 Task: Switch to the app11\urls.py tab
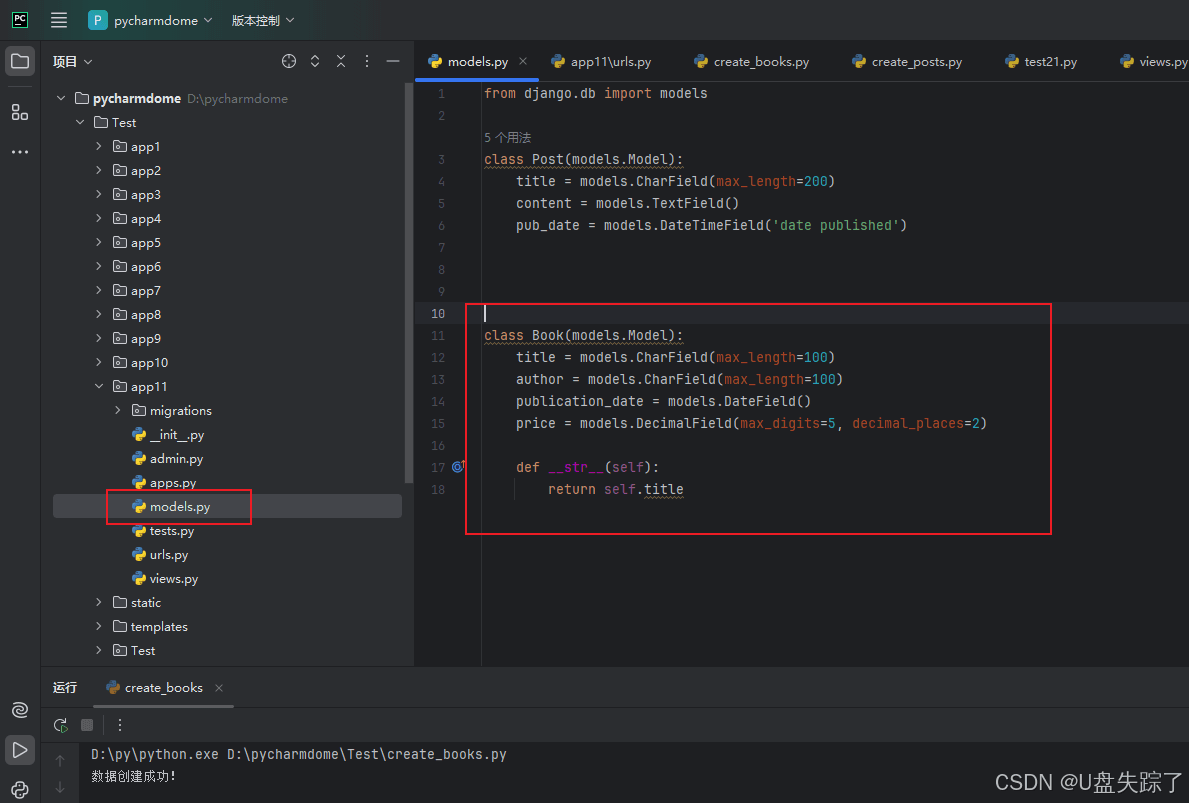(x=601, y=61)
